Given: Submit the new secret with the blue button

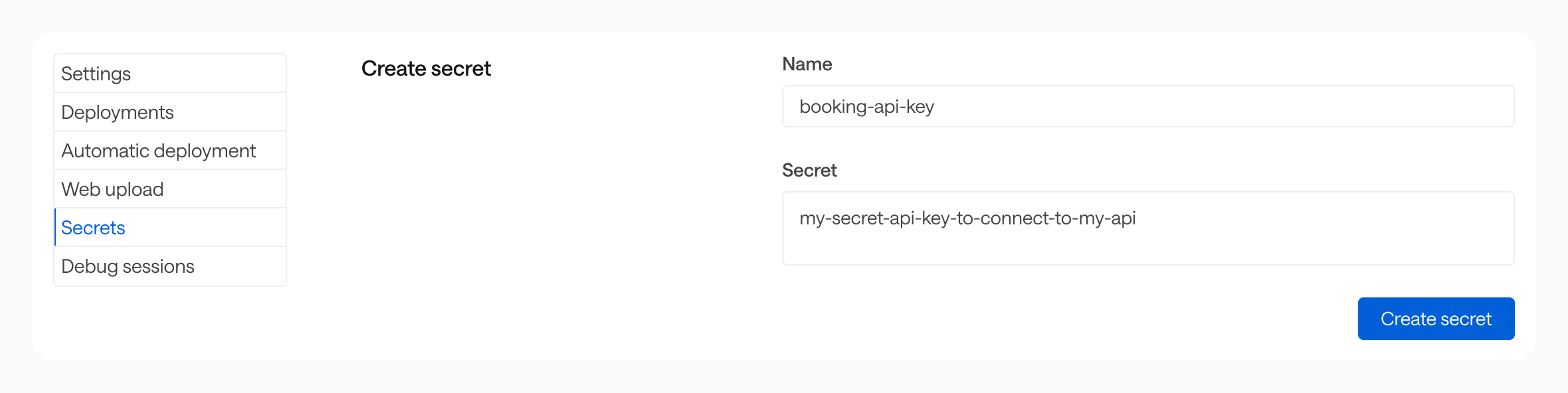Looking at the screenshot, I should pyautogui.click(x=1436, y=319).
